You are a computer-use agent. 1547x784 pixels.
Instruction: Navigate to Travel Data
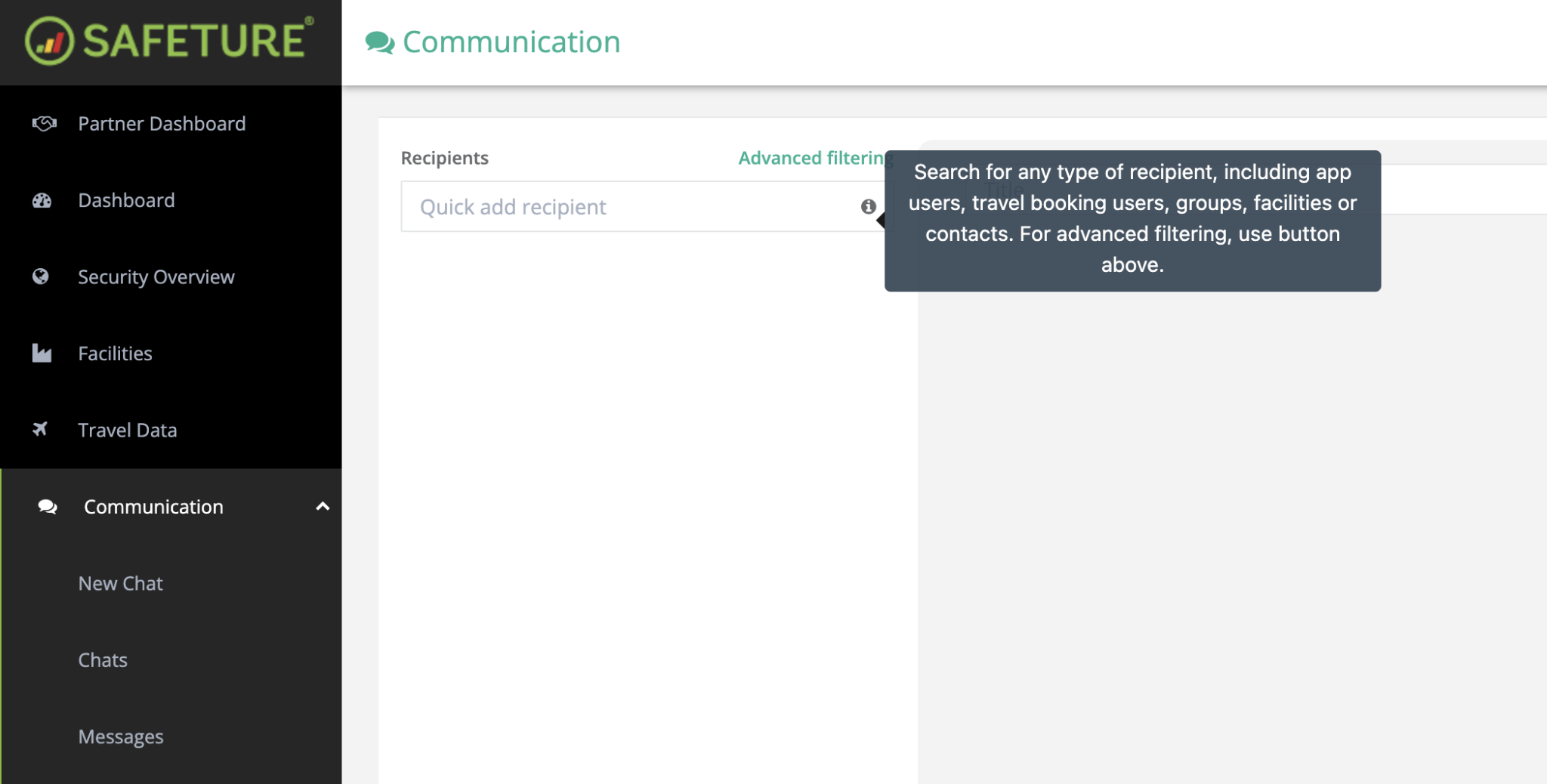(x=127, y=431)
